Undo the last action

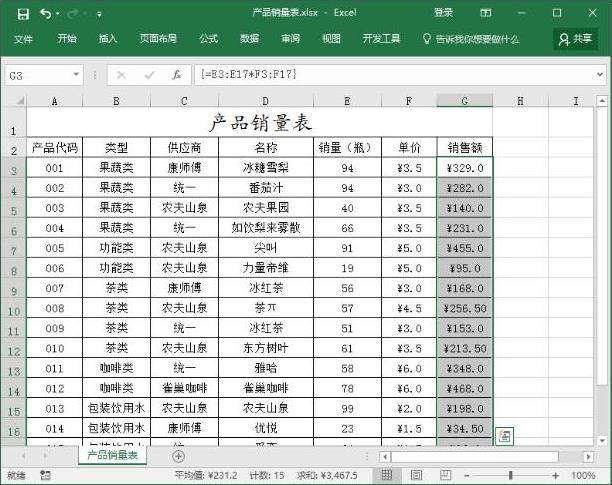point(45,14)
